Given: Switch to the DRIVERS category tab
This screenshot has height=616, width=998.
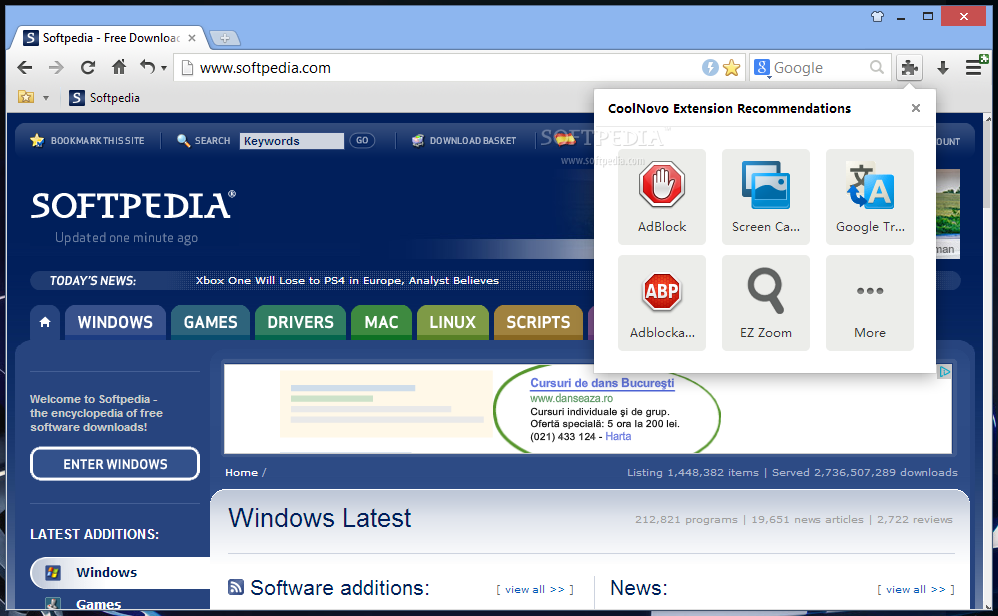Looking at the screenshot, I should [300, 322].
